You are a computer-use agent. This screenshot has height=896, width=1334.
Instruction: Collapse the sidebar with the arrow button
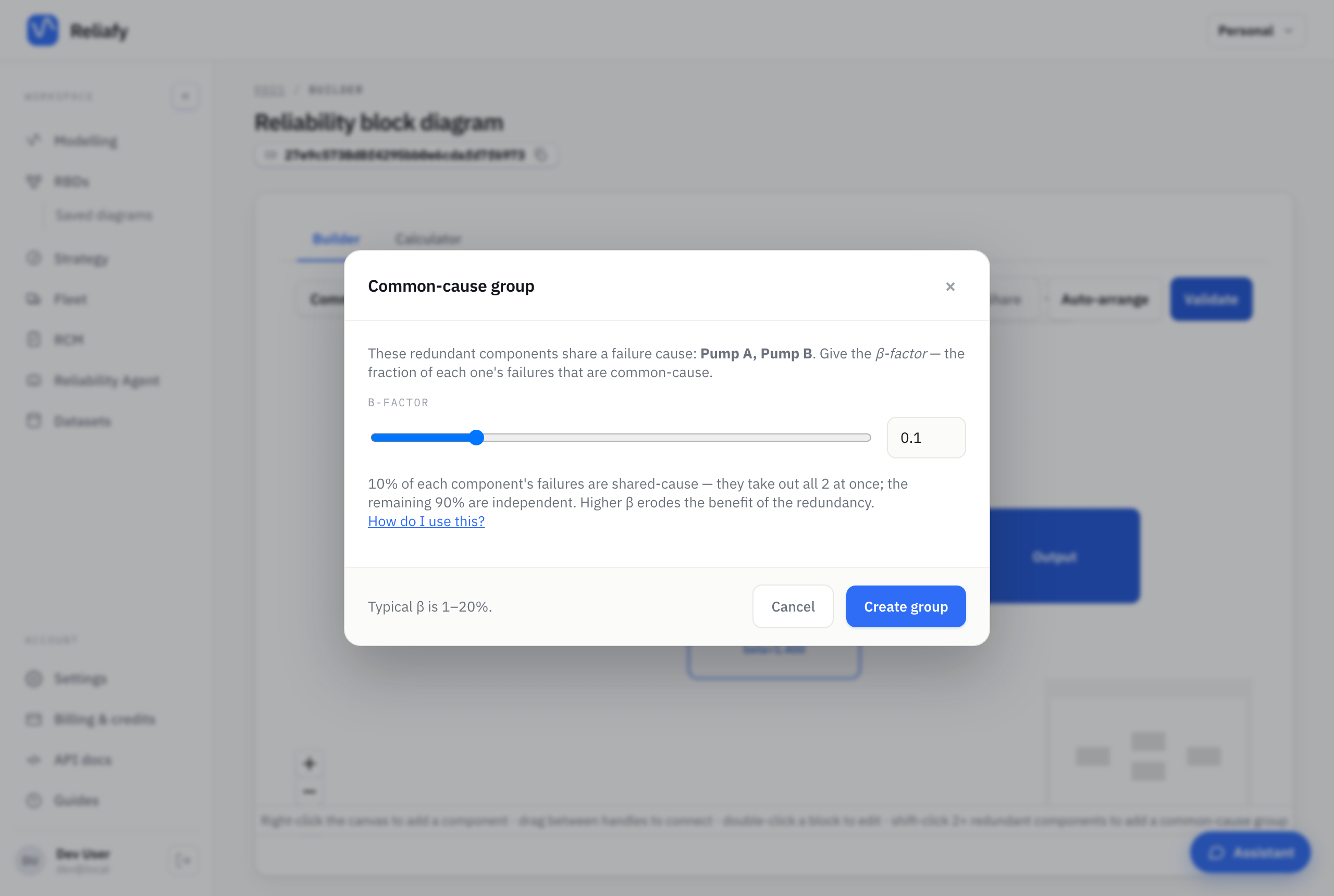(x=185, y=96)
